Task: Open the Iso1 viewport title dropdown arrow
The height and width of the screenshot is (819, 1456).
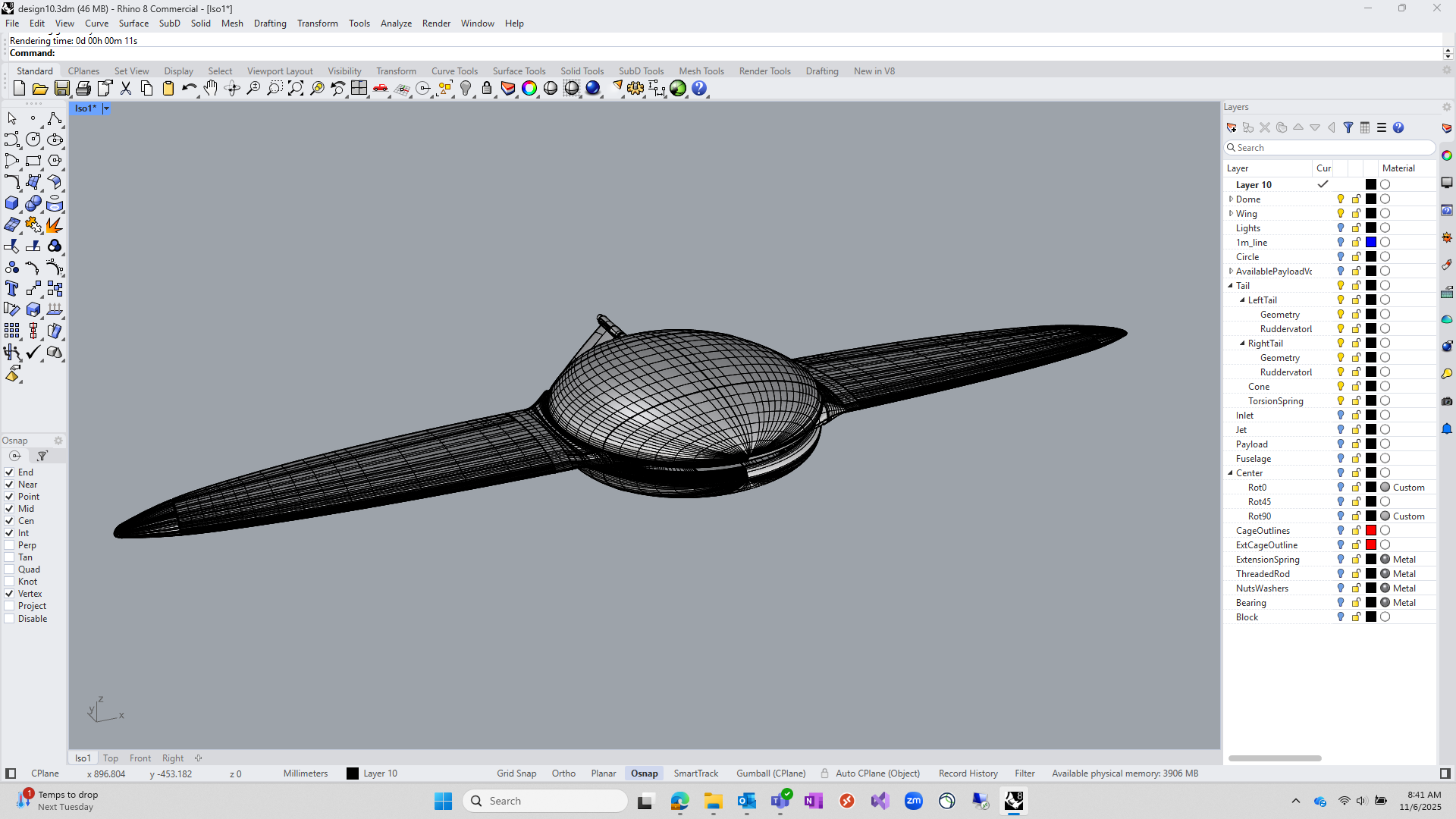Action: 106,108
